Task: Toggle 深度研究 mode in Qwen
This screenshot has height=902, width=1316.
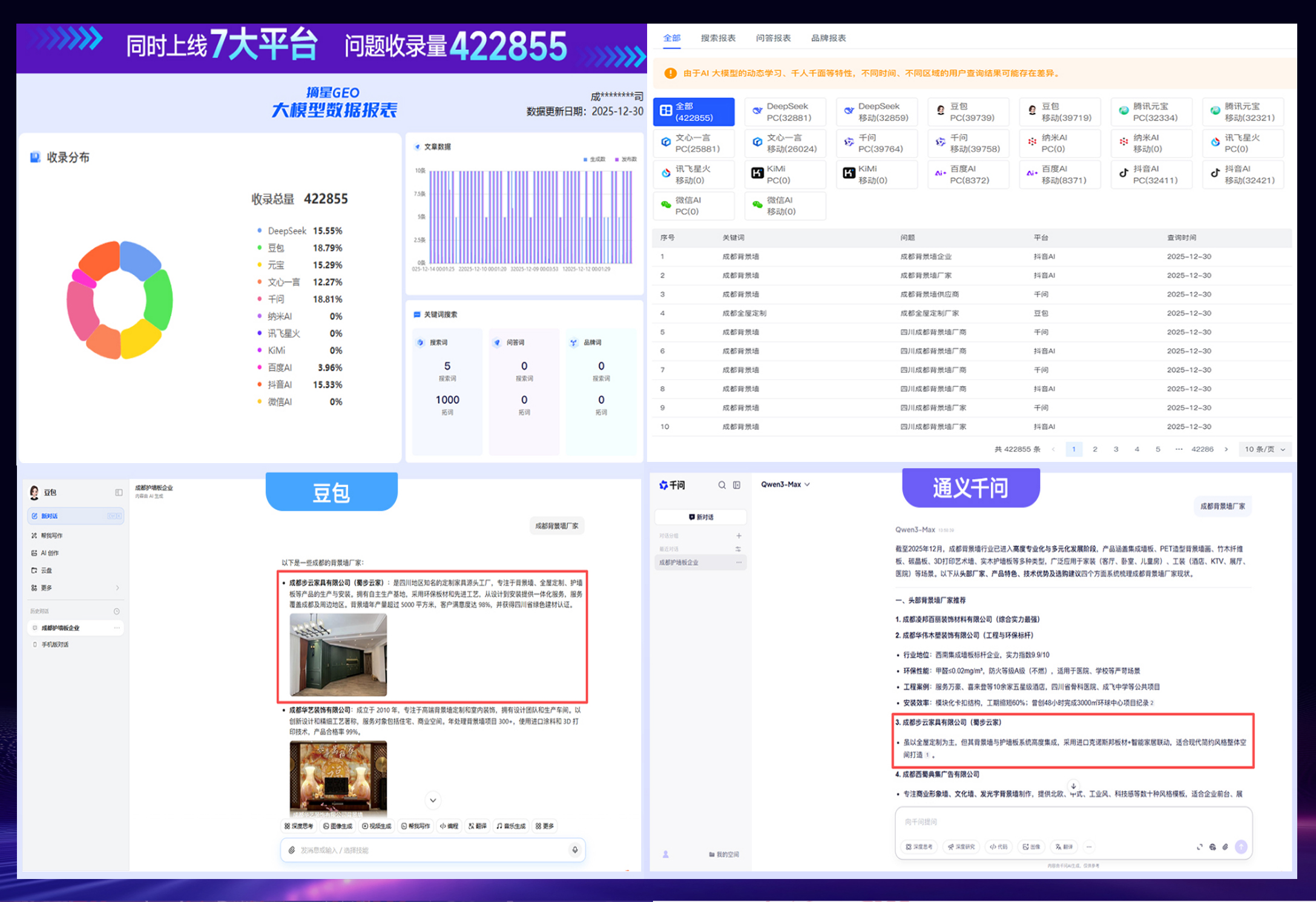Action: click(x=962, y=847)
